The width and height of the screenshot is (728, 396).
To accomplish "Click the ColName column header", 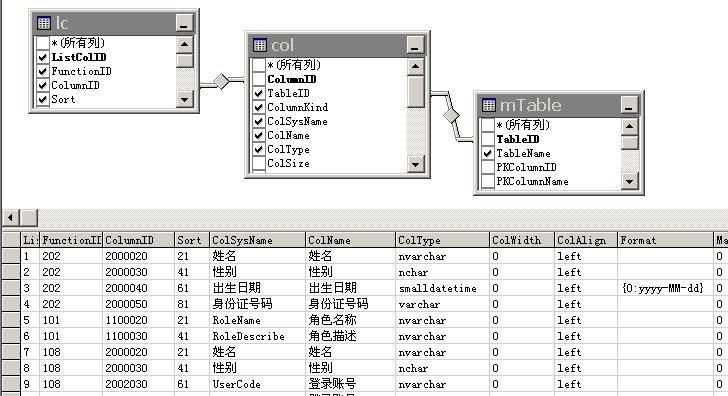I will [351, 240].
